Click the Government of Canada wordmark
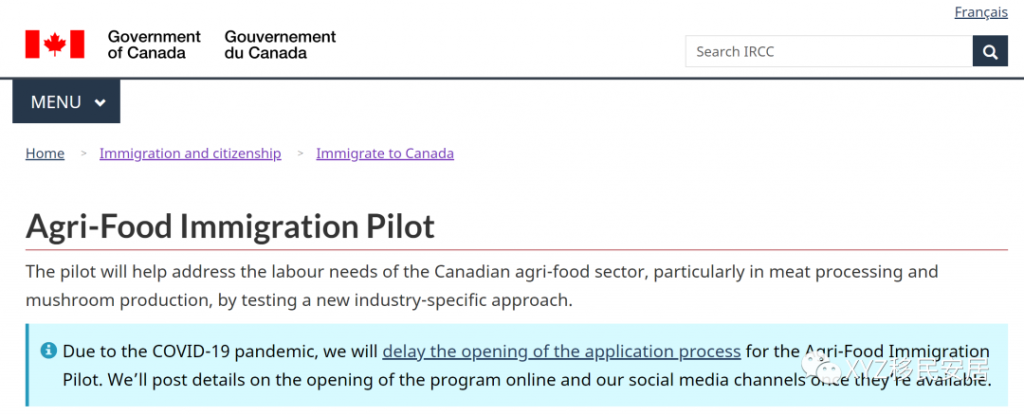 [x=154, y=44]
